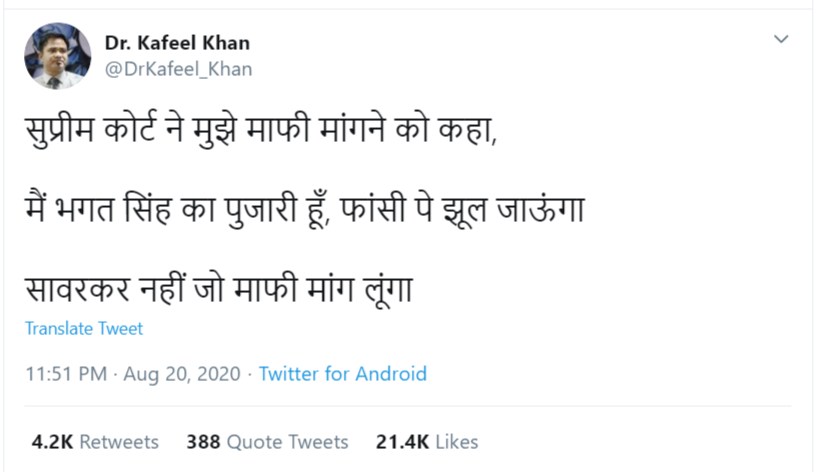The width and height of the screenshot is (818, 472).
Task: Open the Quote Tweets label
Action: tap(288, 441)
